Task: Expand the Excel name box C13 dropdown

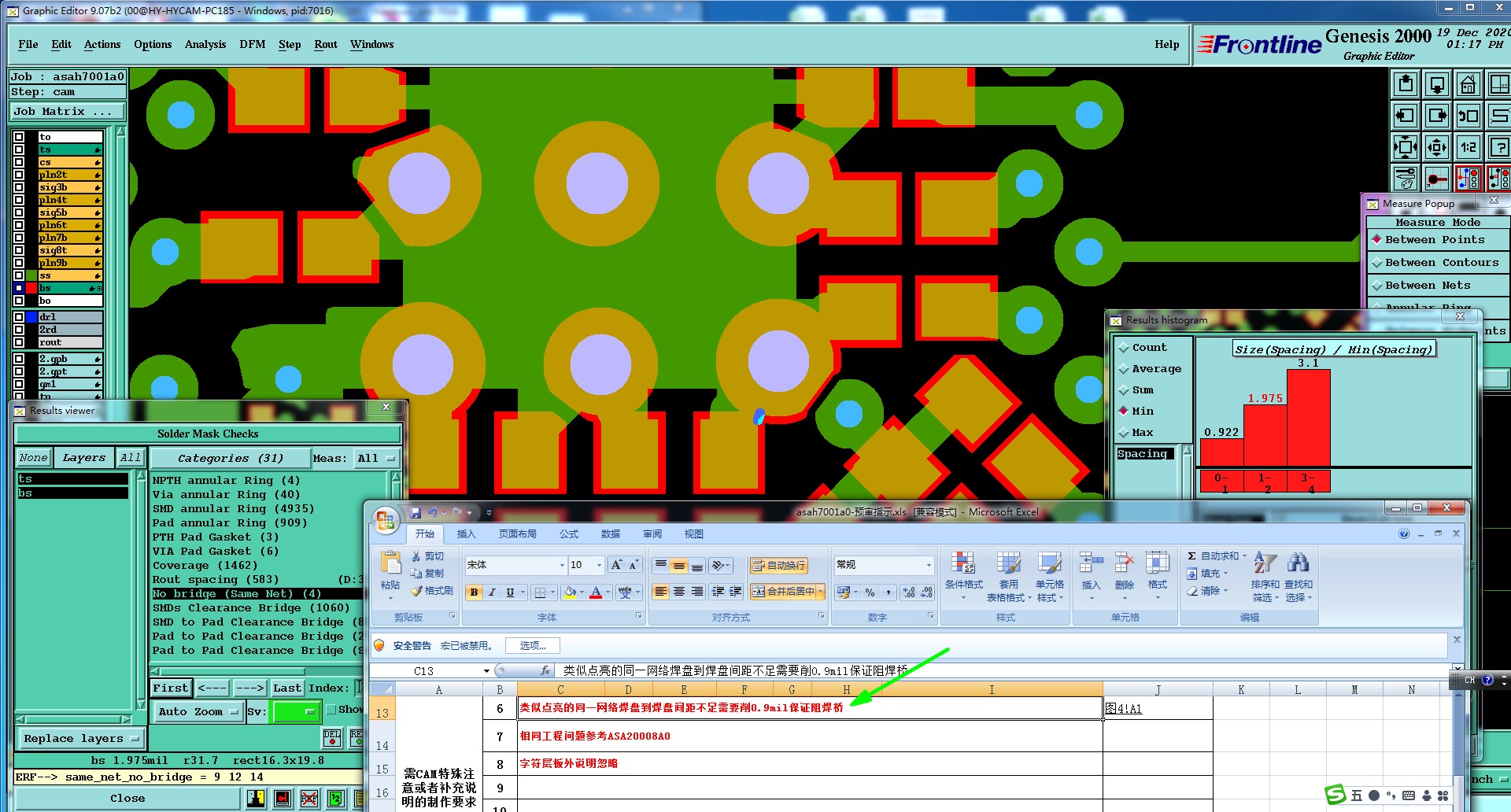Action: 486,671
